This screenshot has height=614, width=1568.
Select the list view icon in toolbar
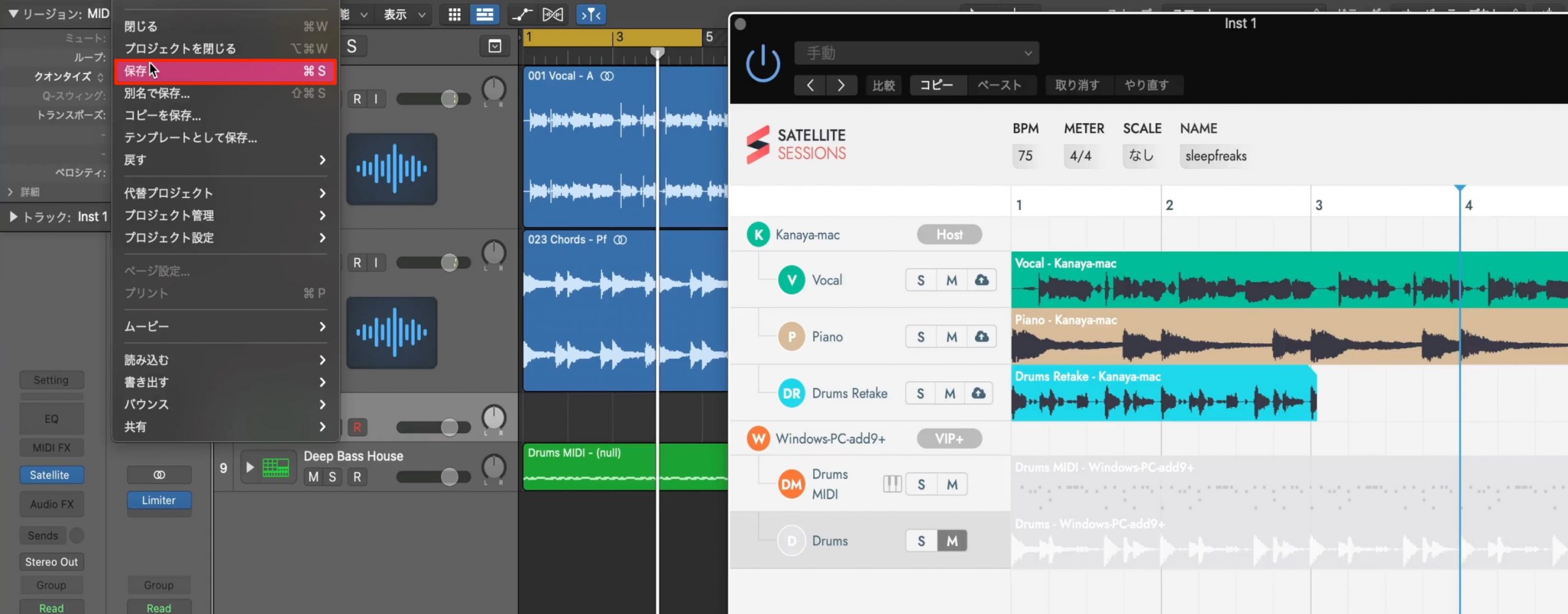click(484, 15)
